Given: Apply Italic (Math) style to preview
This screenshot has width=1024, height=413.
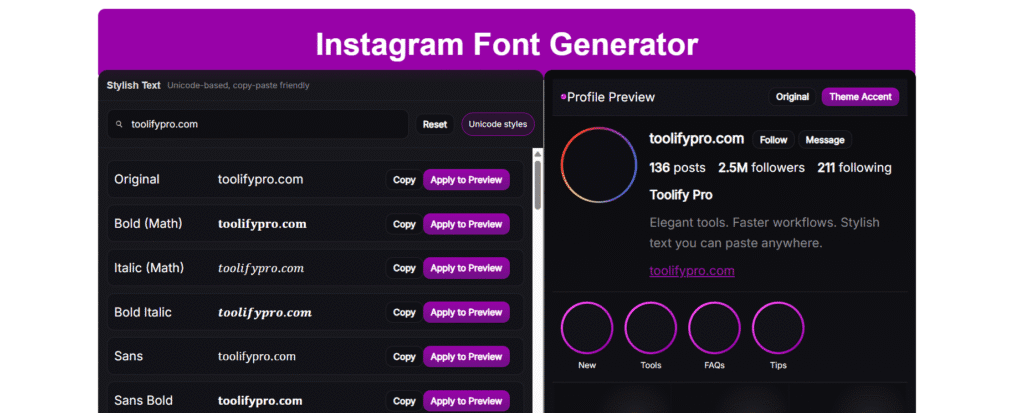Looking at the screenshot, I should pyautogui.click(x=466, y=268).
